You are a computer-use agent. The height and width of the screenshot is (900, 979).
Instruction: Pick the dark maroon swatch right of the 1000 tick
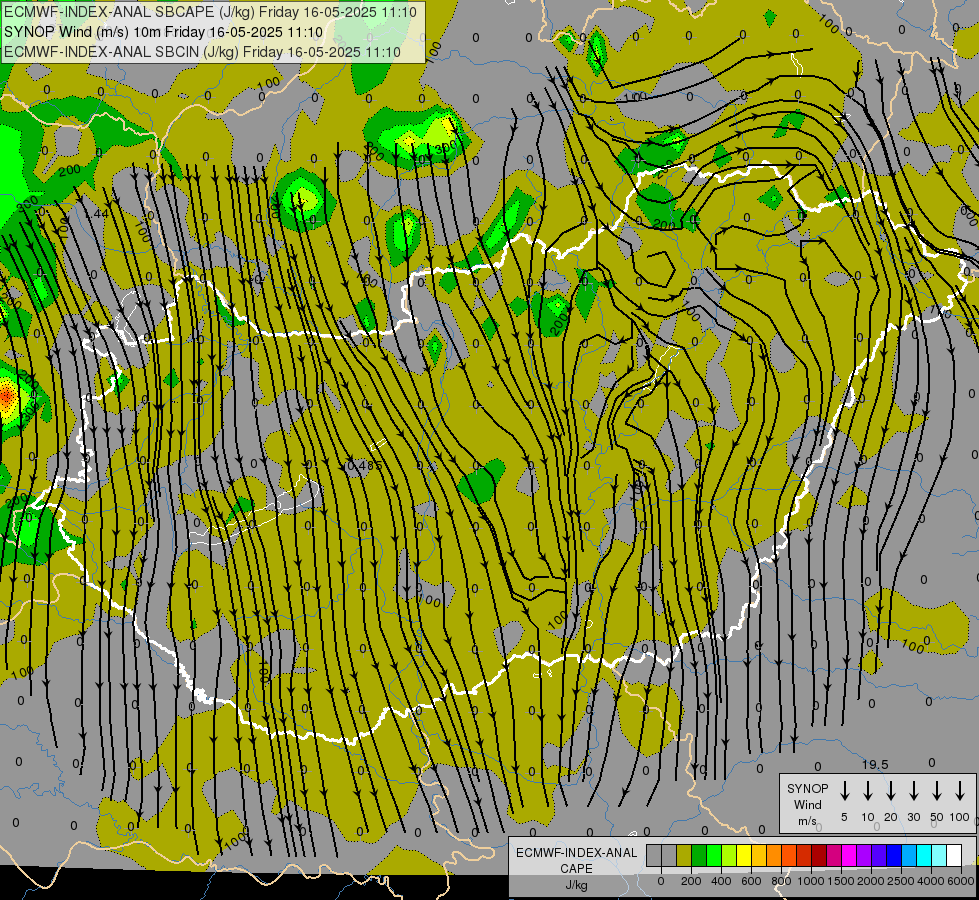(x=819, y=855)
